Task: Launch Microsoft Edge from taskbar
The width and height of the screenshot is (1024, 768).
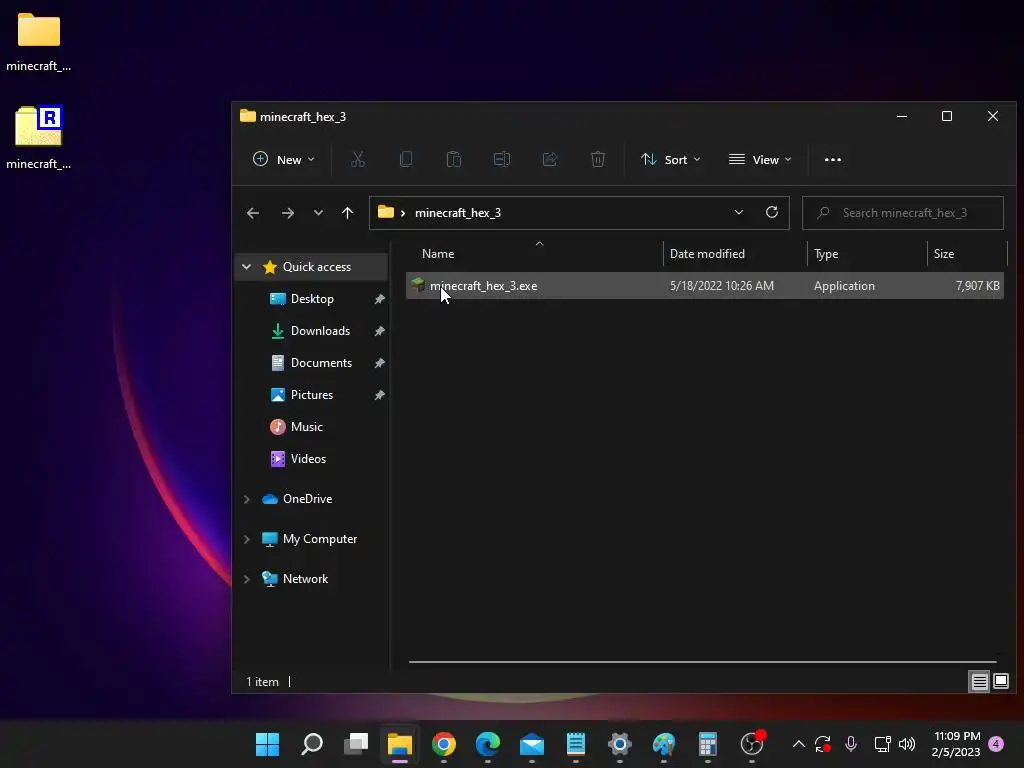Action: pos(488,744)
